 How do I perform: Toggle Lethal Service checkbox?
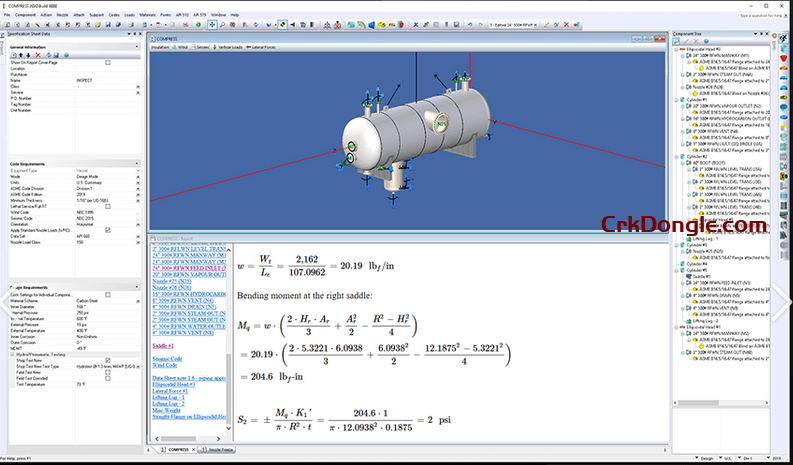[108, 206]
